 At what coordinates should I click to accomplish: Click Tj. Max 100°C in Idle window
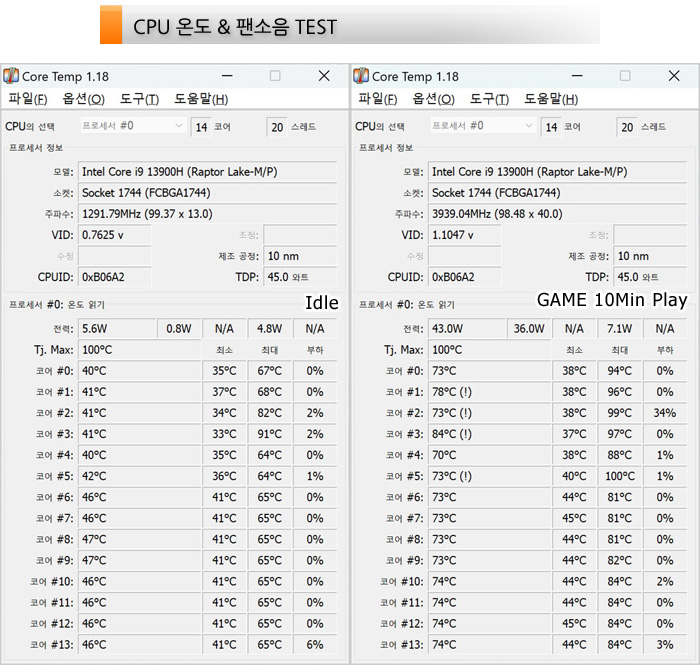click(140, 350)
